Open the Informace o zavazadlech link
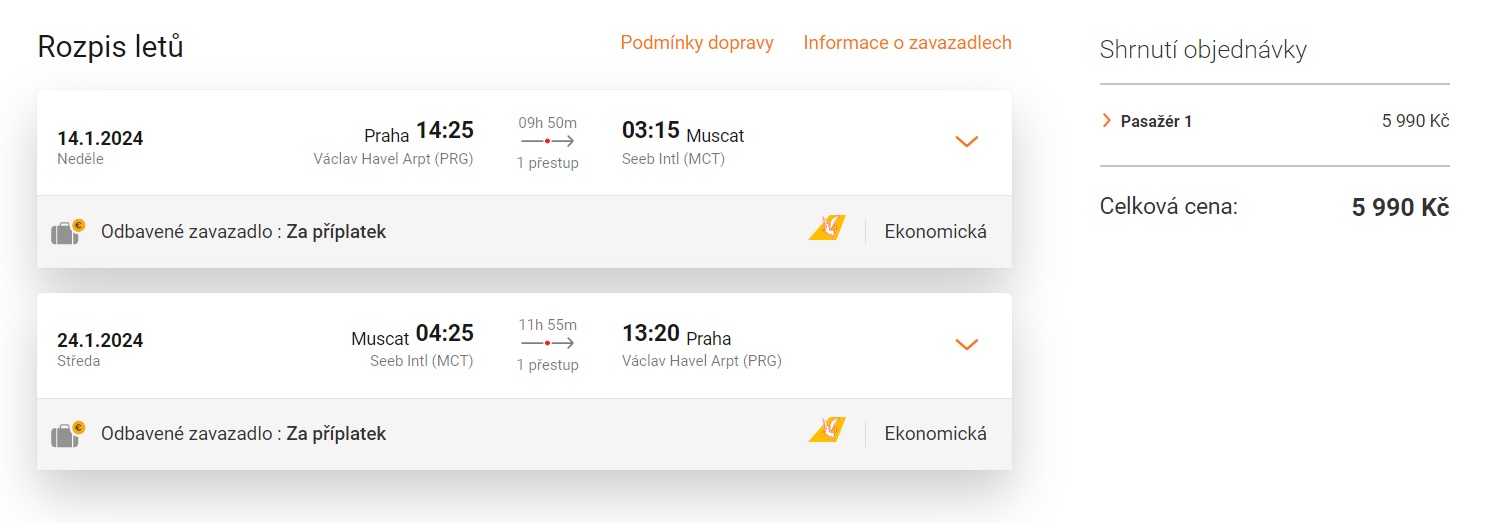 (x=907, y=43)
